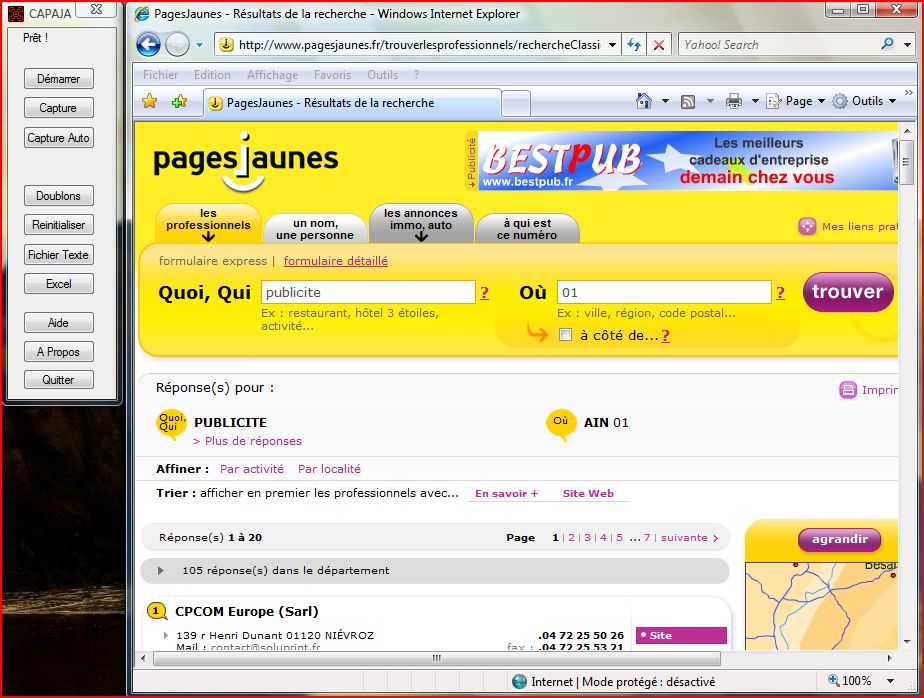Open the Fichier menu

(x=160, y=75)
